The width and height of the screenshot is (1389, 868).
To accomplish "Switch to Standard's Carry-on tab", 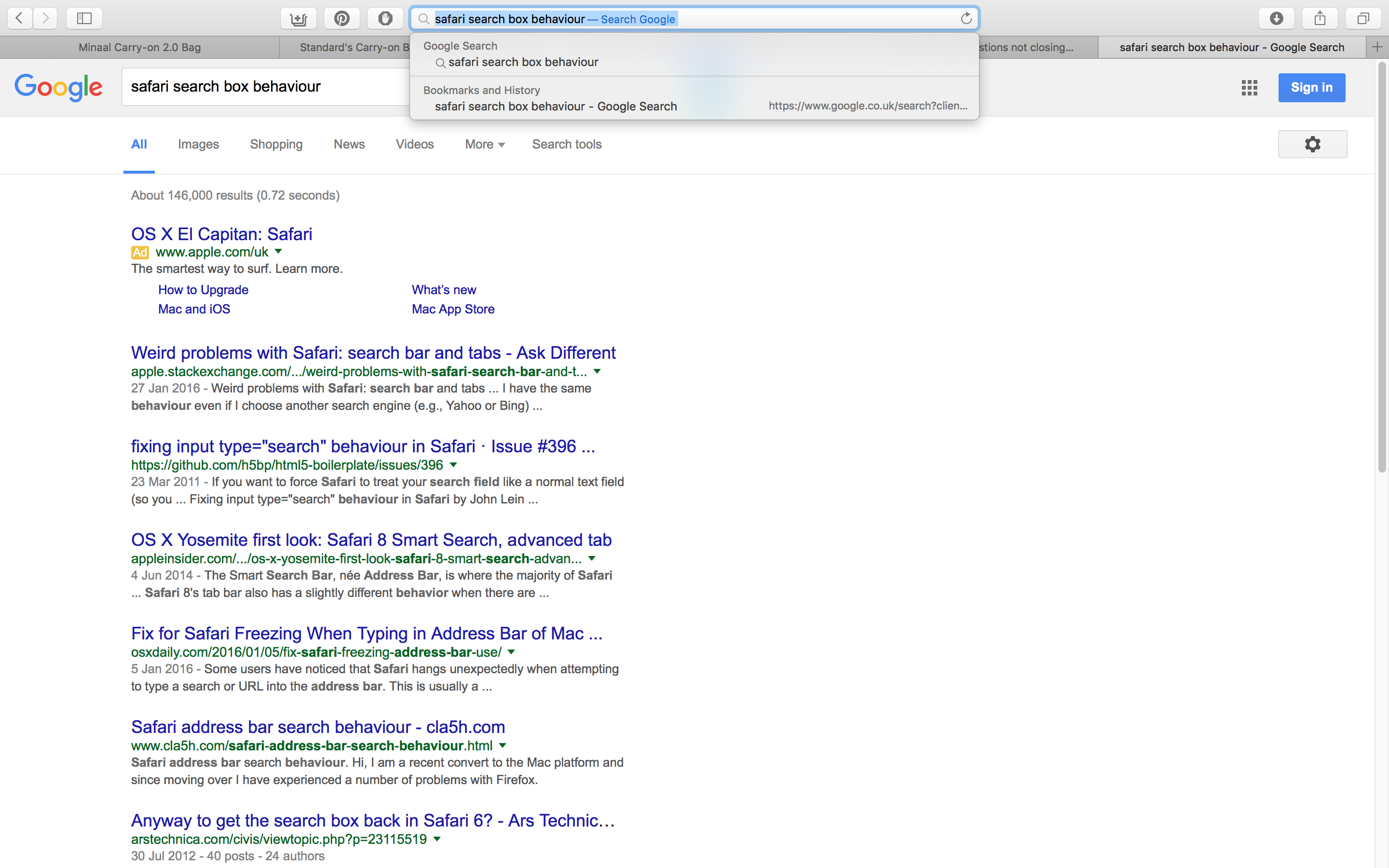I will pyautogui.click(x=345, y=47).
